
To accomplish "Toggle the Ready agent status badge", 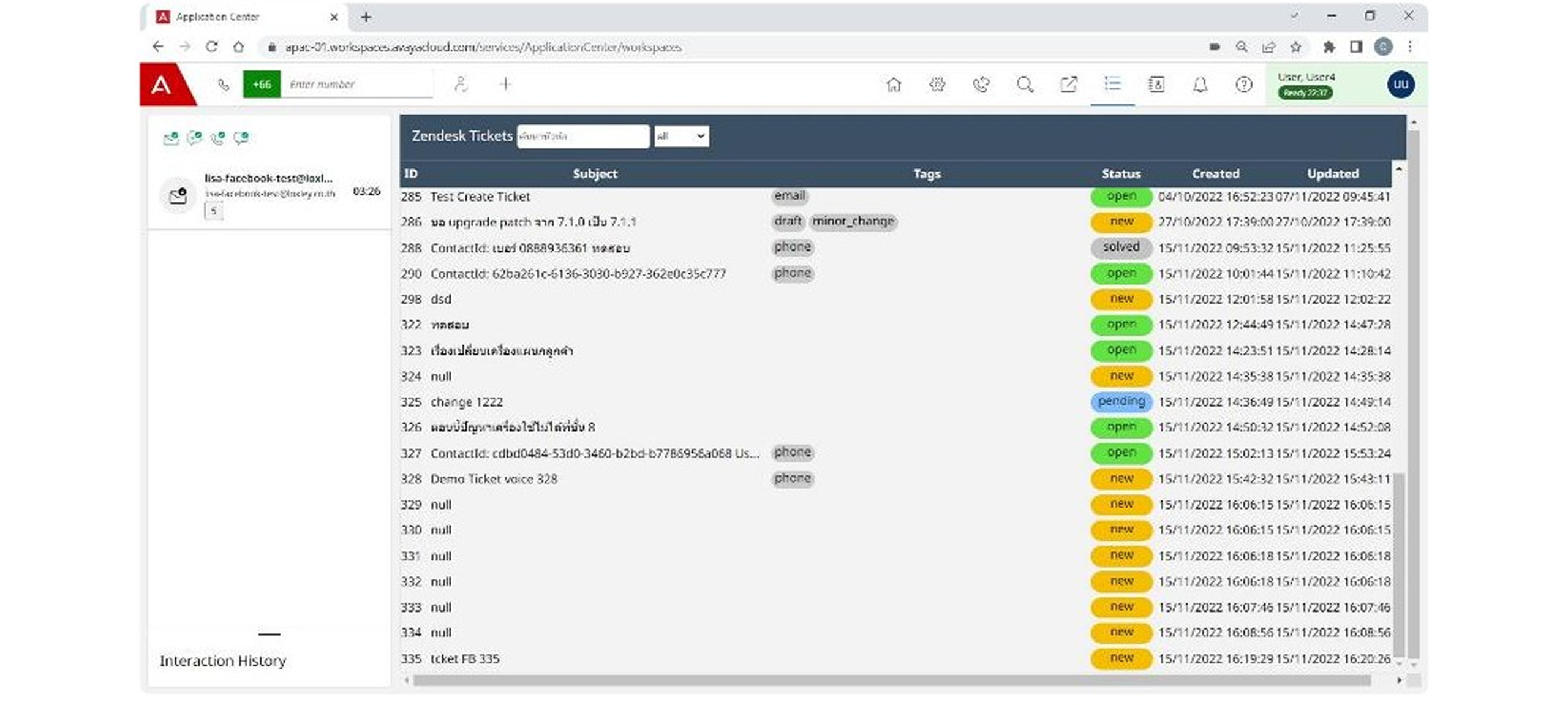I will click(1305, 93).
